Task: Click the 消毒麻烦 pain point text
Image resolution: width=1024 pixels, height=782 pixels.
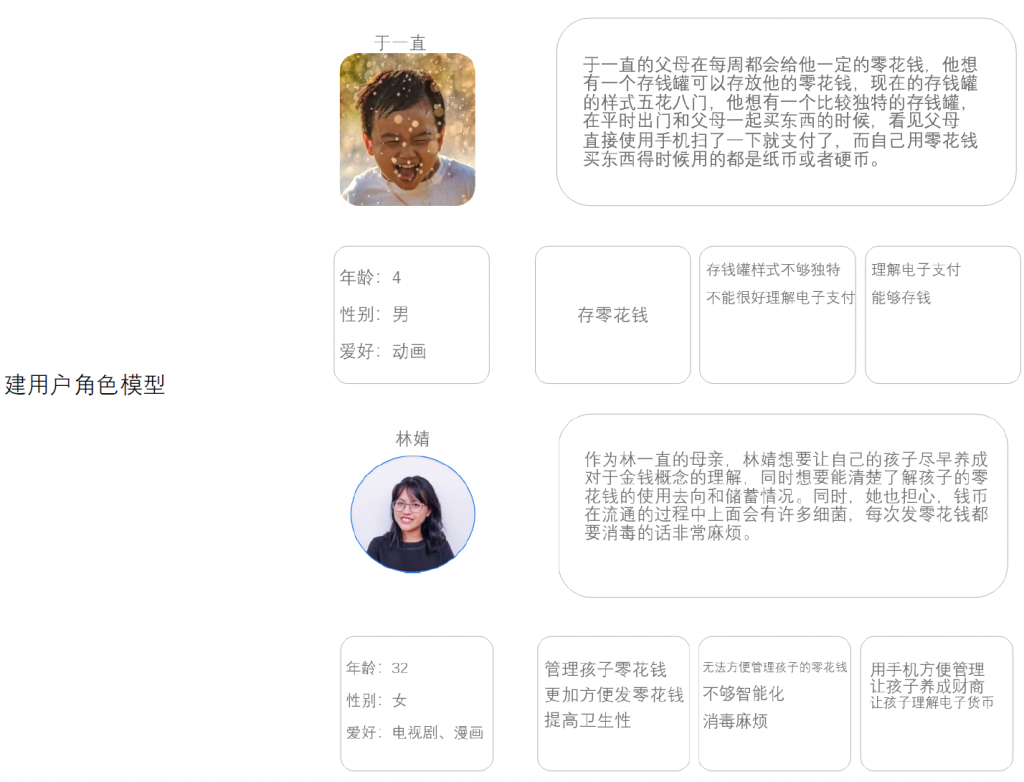Action: tap(735, 721)
